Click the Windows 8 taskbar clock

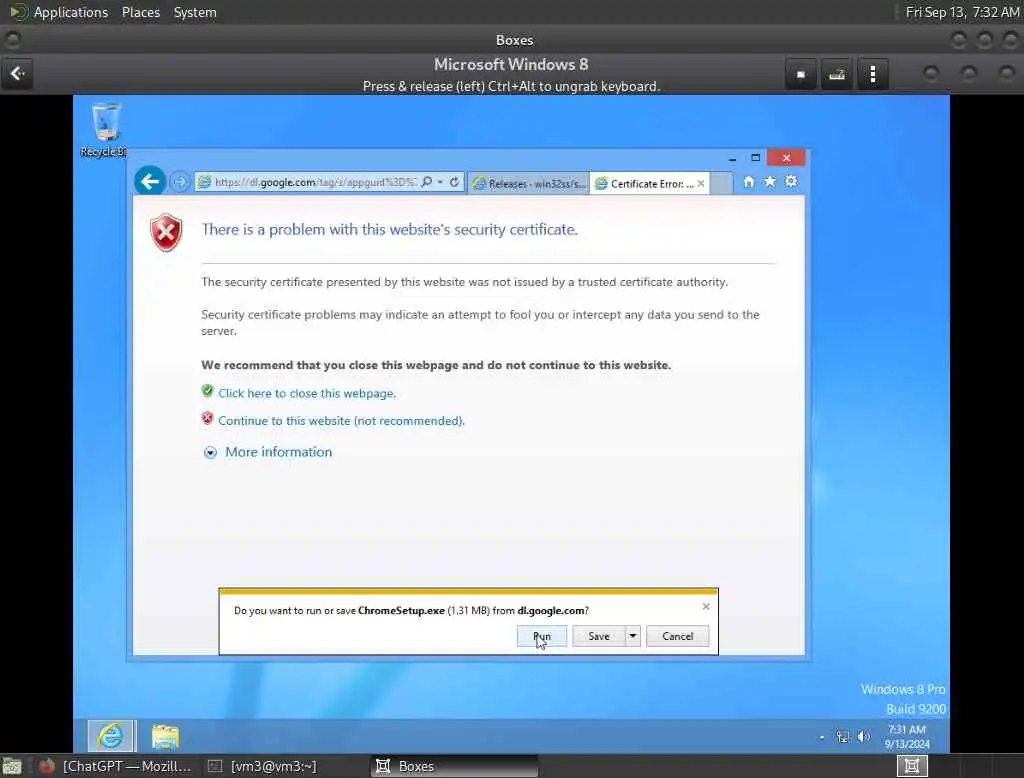coord(906,736)
